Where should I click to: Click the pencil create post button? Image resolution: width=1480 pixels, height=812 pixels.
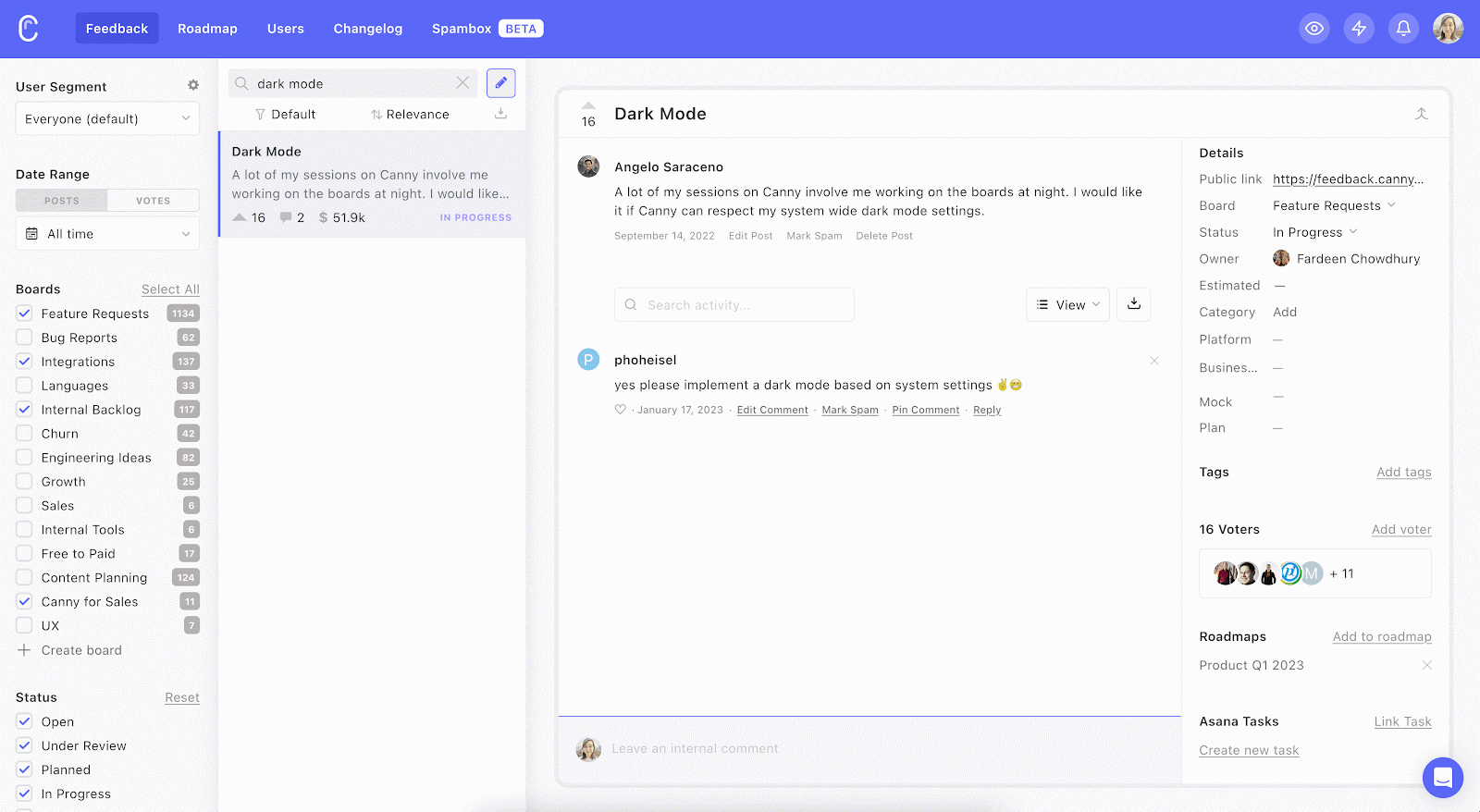(x=501, y=83)
